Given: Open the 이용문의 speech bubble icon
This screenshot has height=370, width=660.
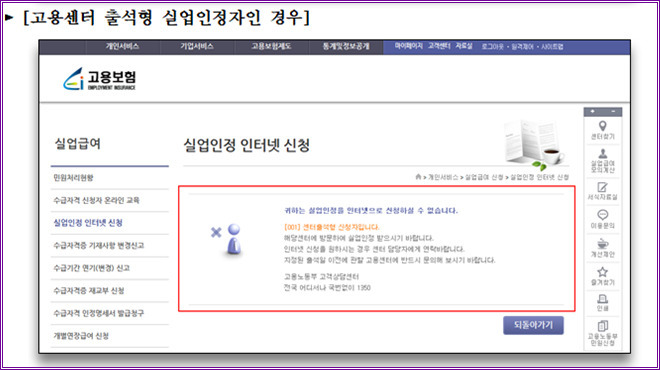Looking at the screenshot, I should pos(602,215).
